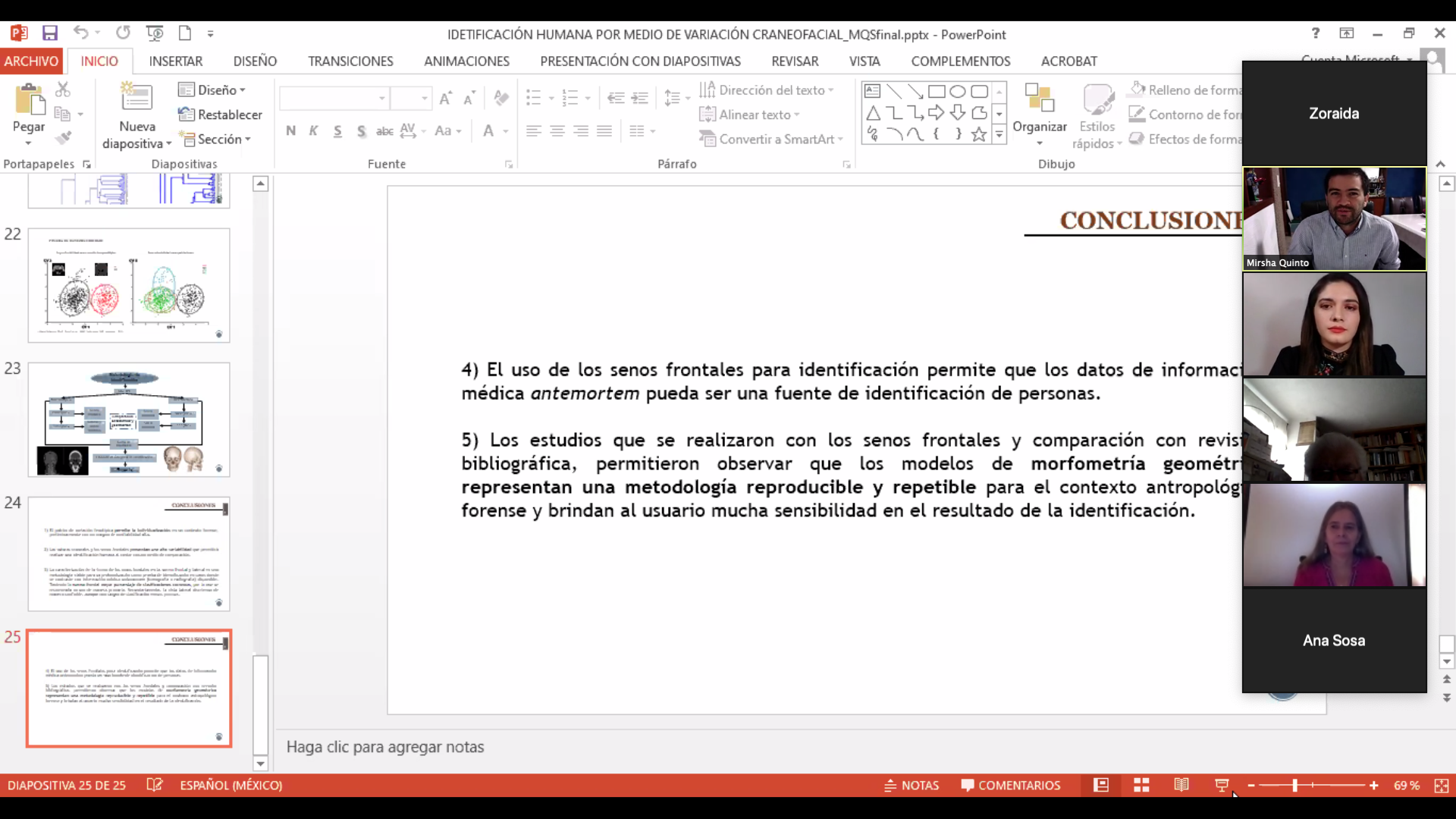Toggle justify text alignment
Viewport: 1456px width, 819px height.
point(604,130)
